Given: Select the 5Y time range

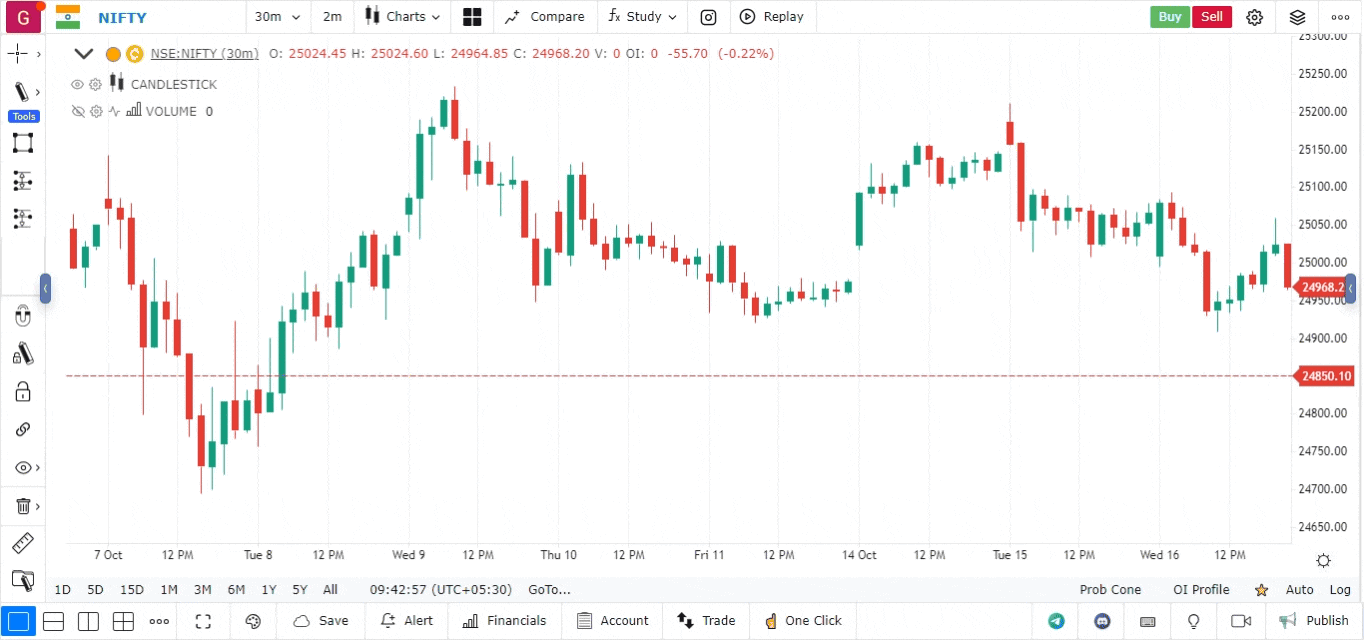Looking at the screenshot, I should 300,590.
